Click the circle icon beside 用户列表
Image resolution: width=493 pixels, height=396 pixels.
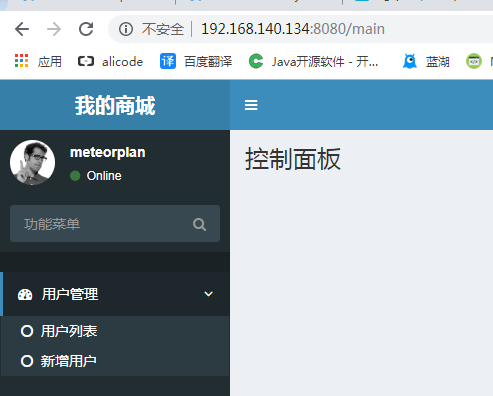pos(27,331)
